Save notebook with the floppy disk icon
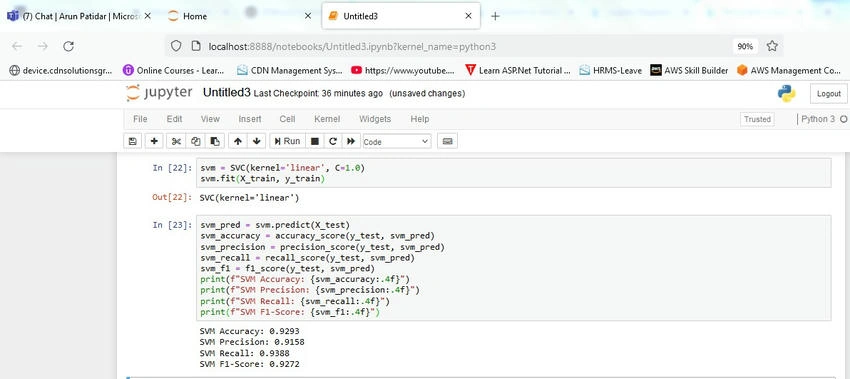Screen dimensions: 850x379 point(132,141)
